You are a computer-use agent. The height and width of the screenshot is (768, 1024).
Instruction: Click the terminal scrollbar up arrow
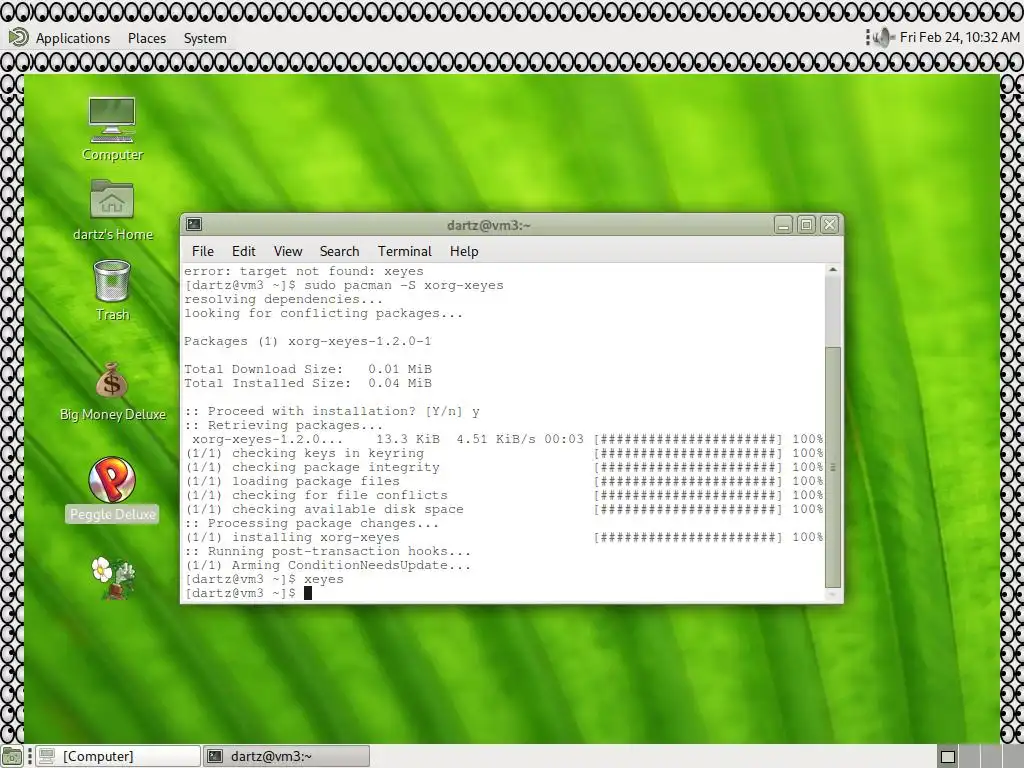[x=833, y=270]
